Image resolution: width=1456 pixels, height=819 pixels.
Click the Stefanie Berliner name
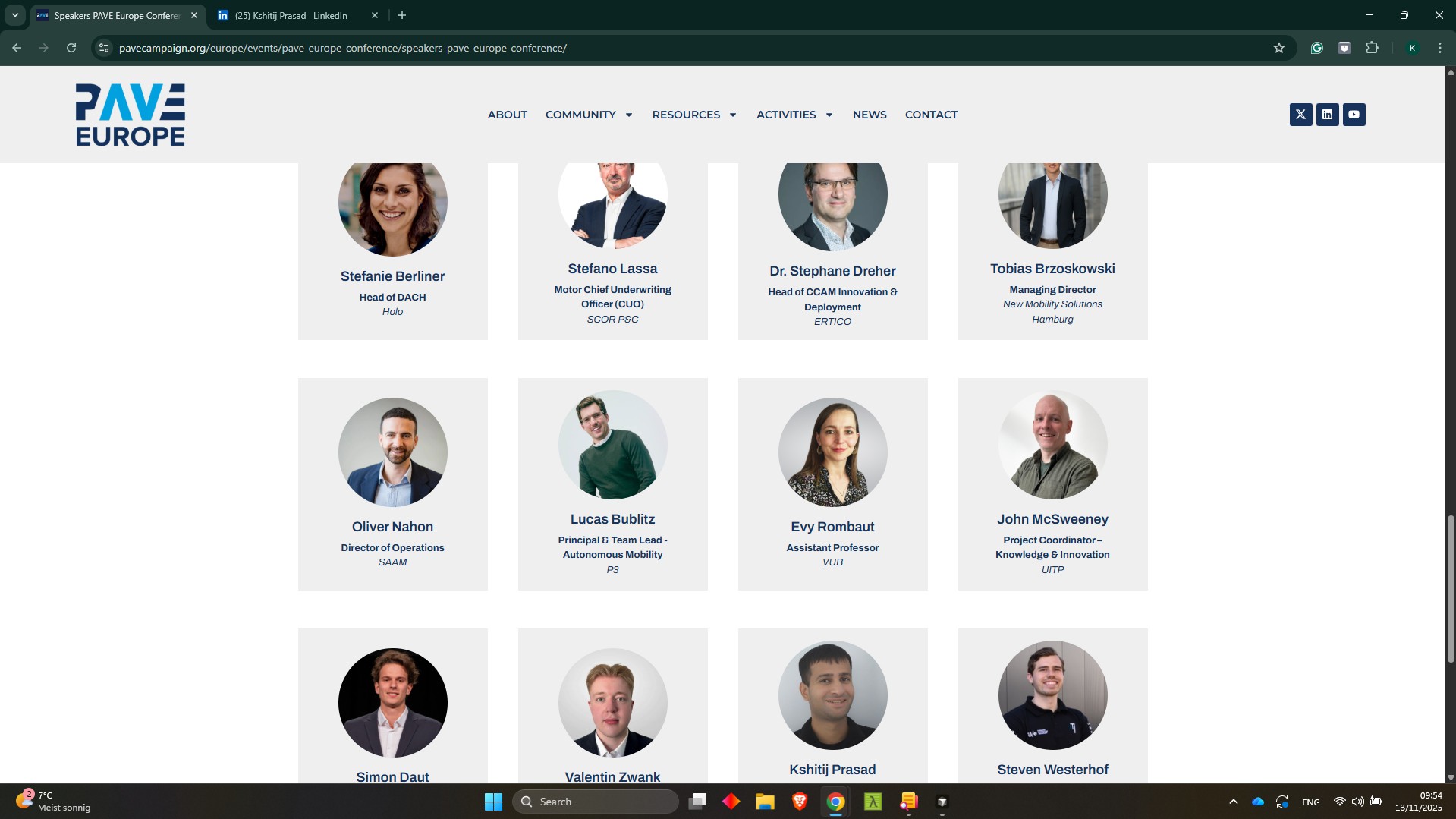(x=392, y=276)
